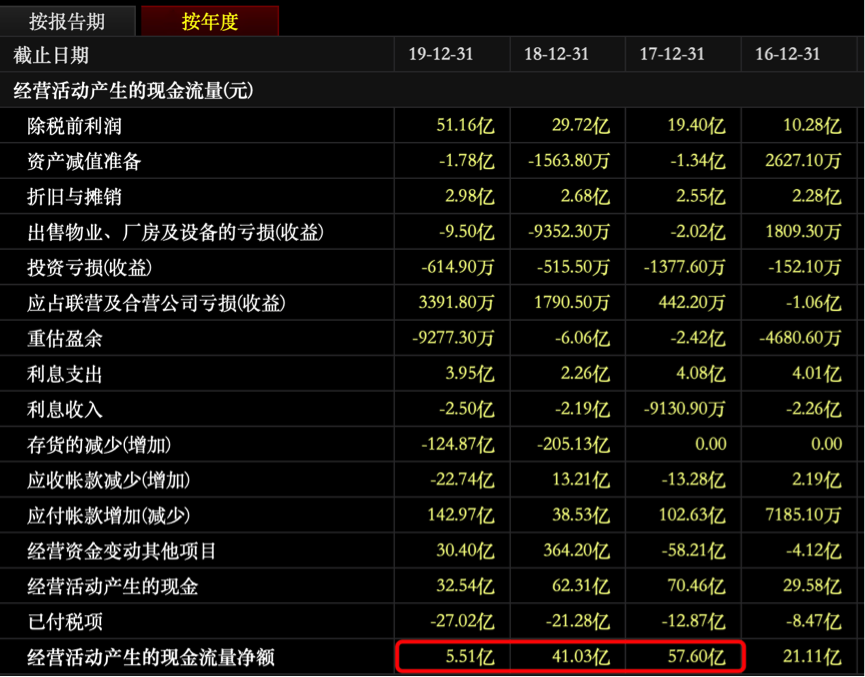Image resolution: width=865 pixels, height=677 pixels.
Task: Select the 经营活动产生的现金流量(元) section heading
Action: (134, 90)
